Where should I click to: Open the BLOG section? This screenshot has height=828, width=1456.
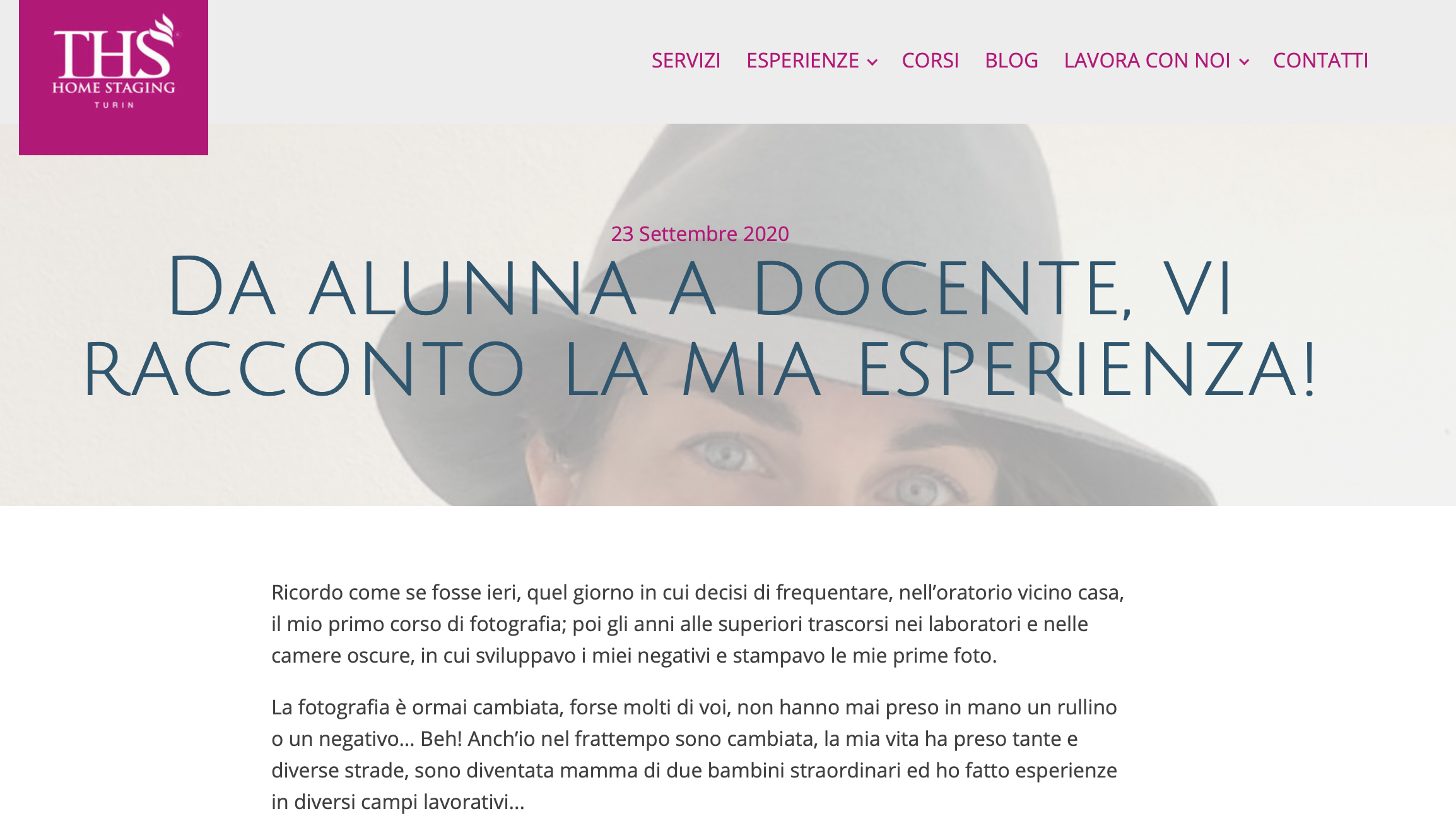(1011, 61)
